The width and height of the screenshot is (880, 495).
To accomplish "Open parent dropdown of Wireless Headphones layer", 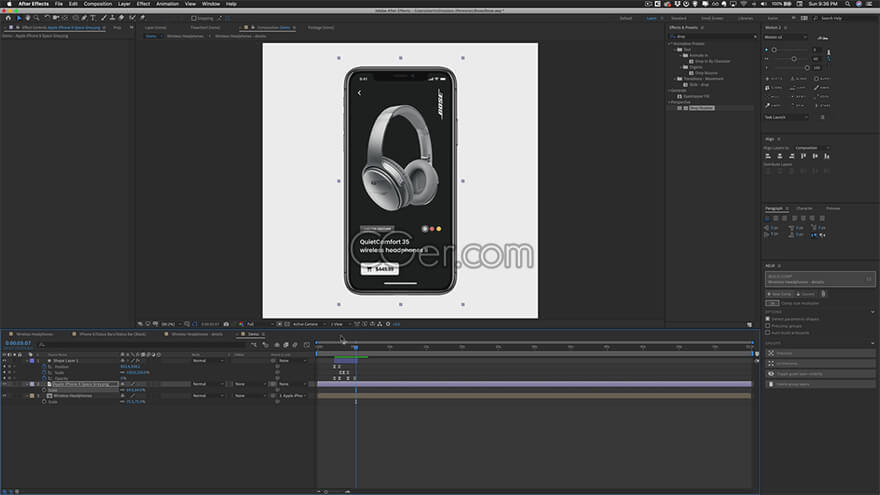I will [x=292, y=396].
